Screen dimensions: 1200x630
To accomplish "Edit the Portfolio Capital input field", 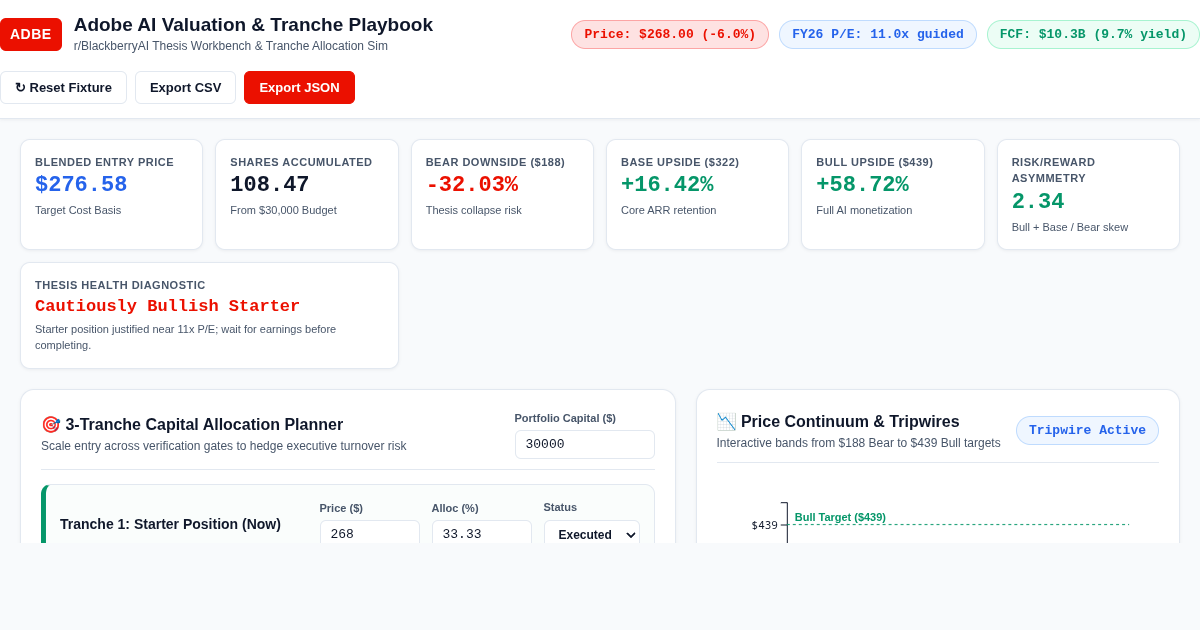I will coord(585,444).
